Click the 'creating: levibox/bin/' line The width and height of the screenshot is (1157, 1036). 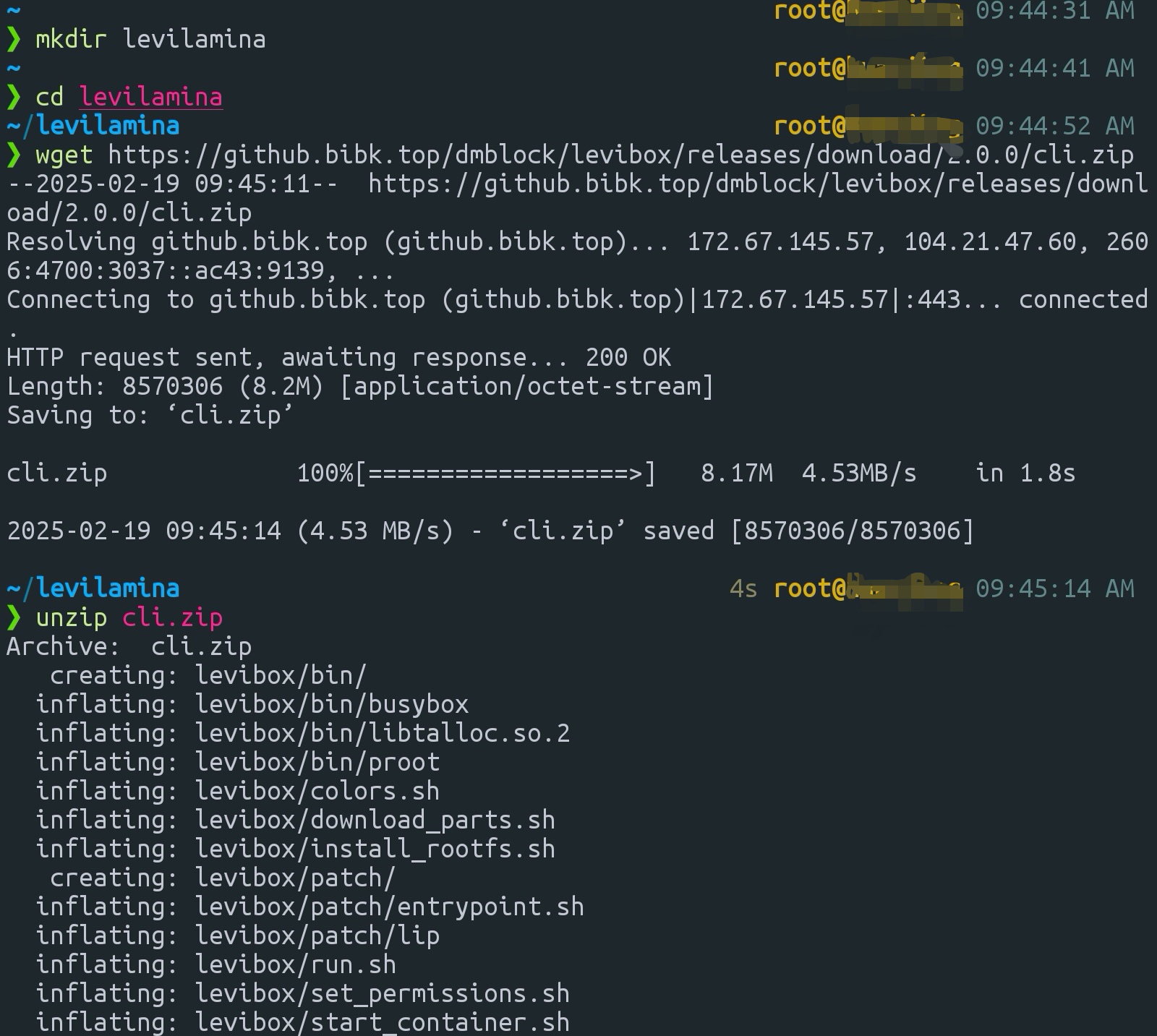[208, 675]
